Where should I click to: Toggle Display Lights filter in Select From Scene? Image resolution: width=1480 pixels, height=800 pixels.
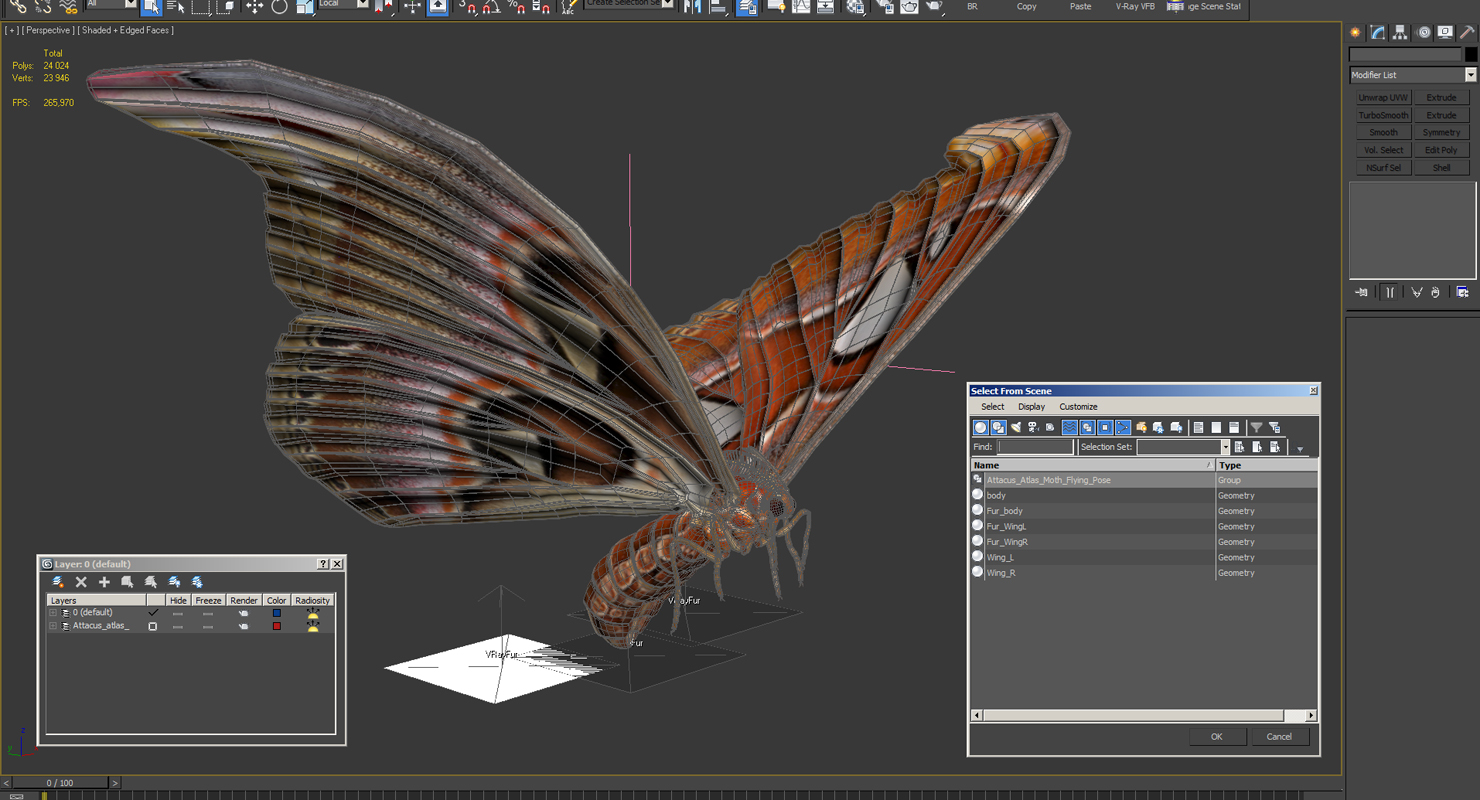click(x=1016, y=428)
